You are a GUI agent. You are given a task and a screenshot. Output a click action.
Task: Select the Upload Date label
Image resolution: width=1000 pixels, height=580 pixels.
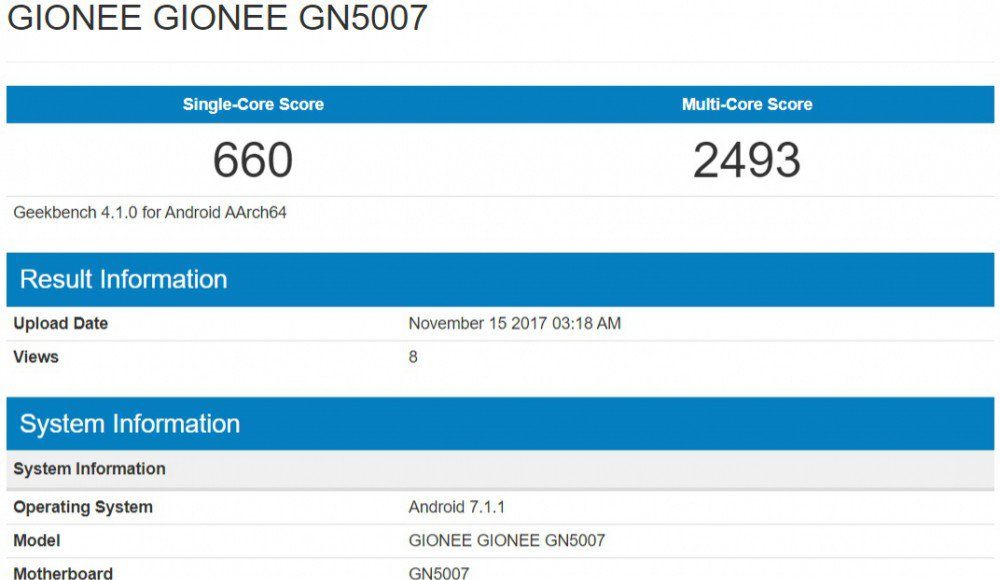[x=61, y=323]
